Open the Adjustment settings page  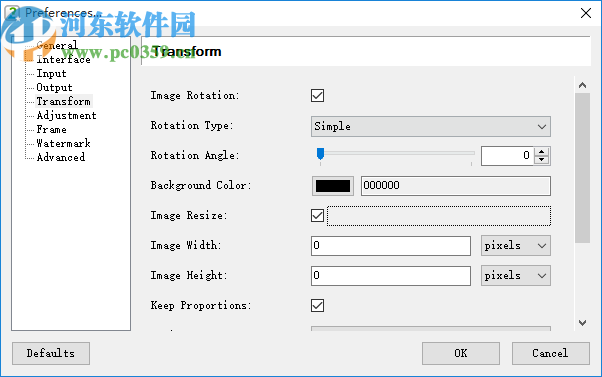coord(66,115)
